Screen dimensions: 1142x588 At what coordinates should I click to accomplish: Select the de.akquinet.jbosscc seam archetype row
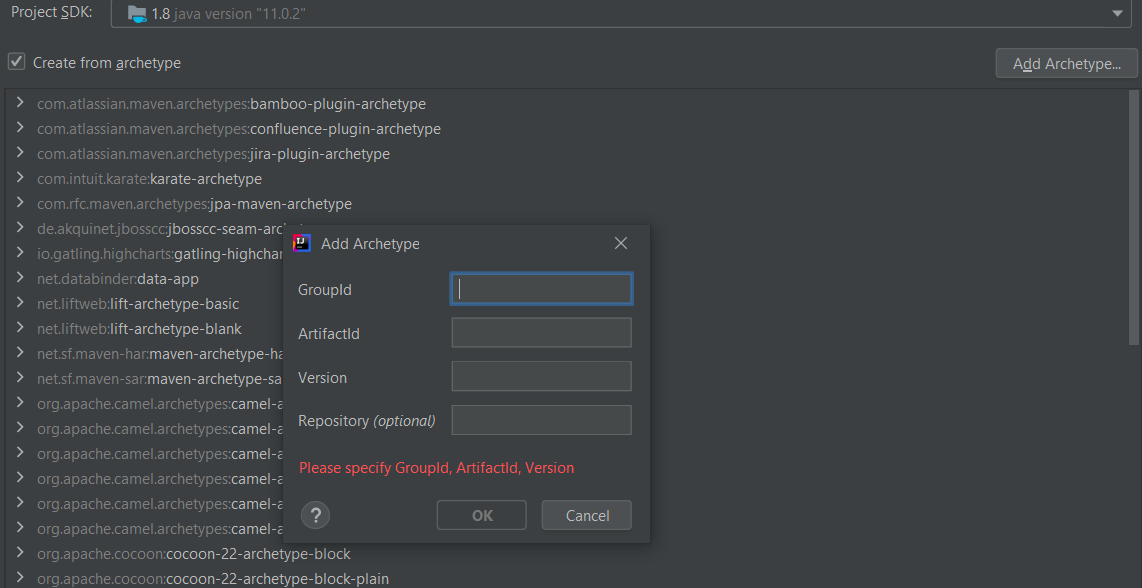coord(160,229)
